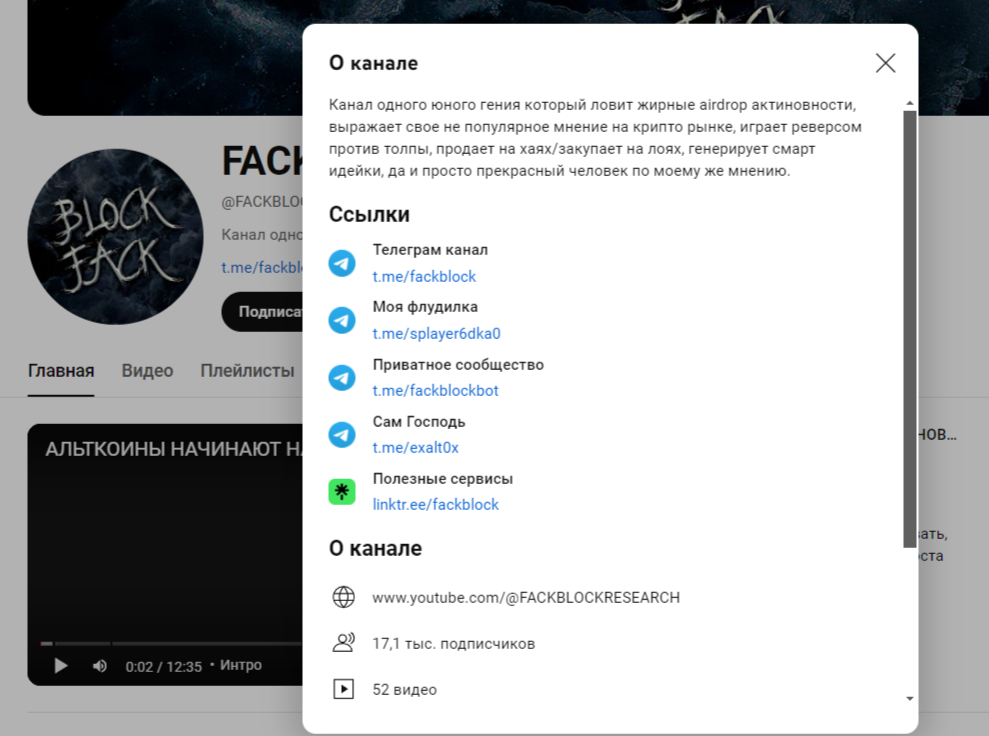Open t.me/fackbl link under channel name
Screen dimensions: 989x736
pyautogui.click(x=262, y=267)
